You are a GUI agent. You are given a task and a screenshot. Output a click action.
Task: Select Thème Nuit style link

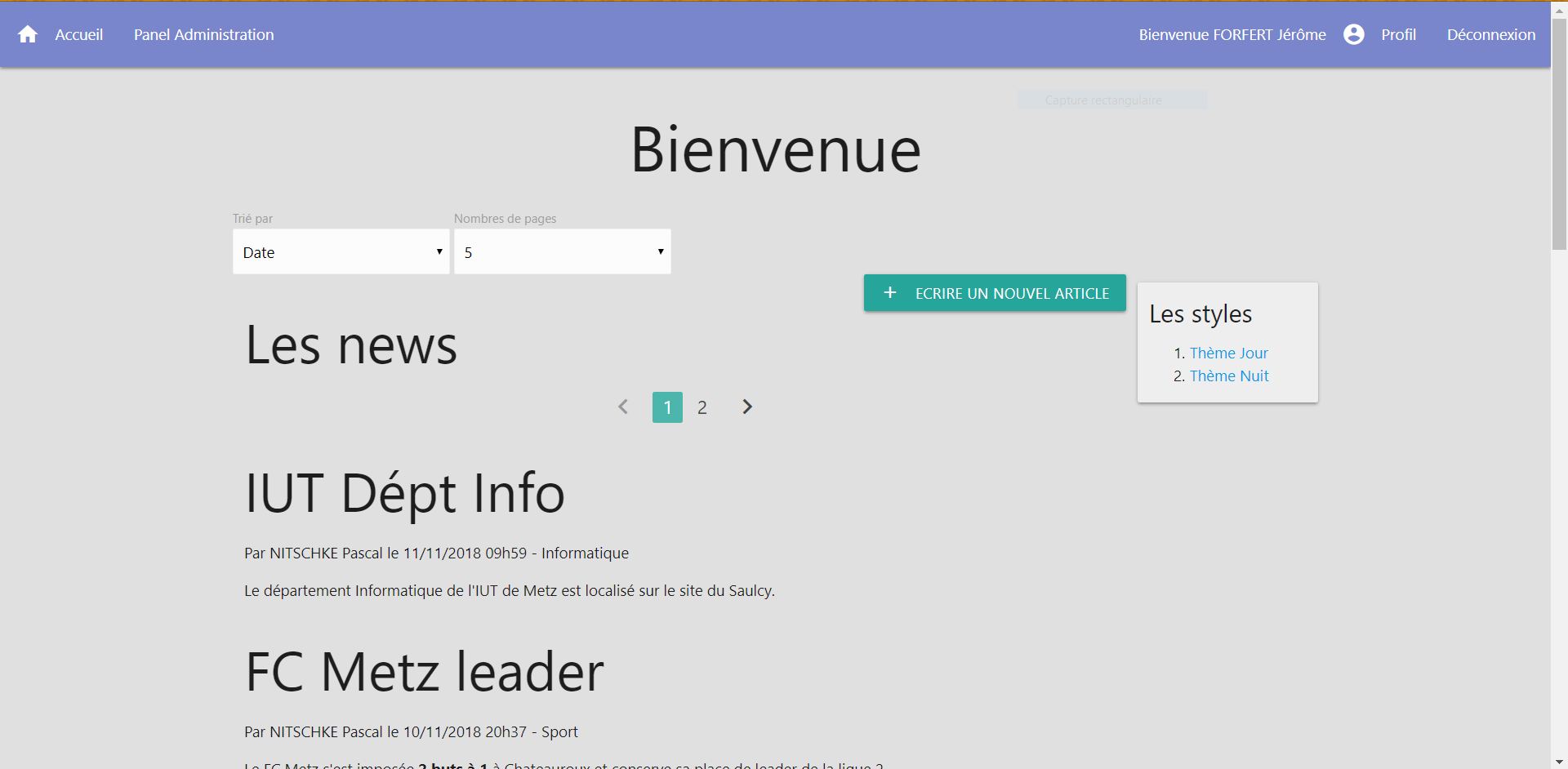(1229, 376)
